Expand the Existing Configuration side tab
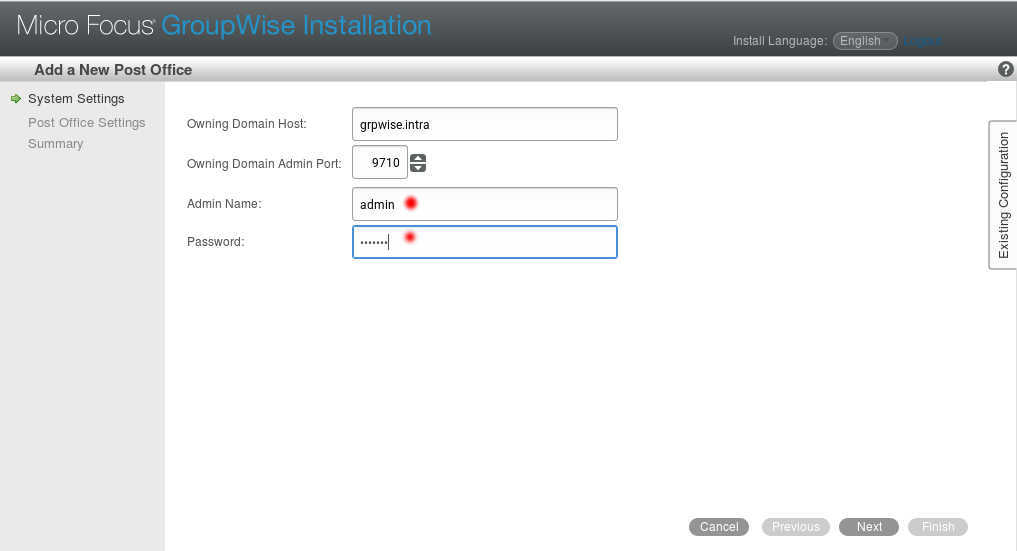The width and height of the screenshot is (1017, 551). pos(1003,195)
